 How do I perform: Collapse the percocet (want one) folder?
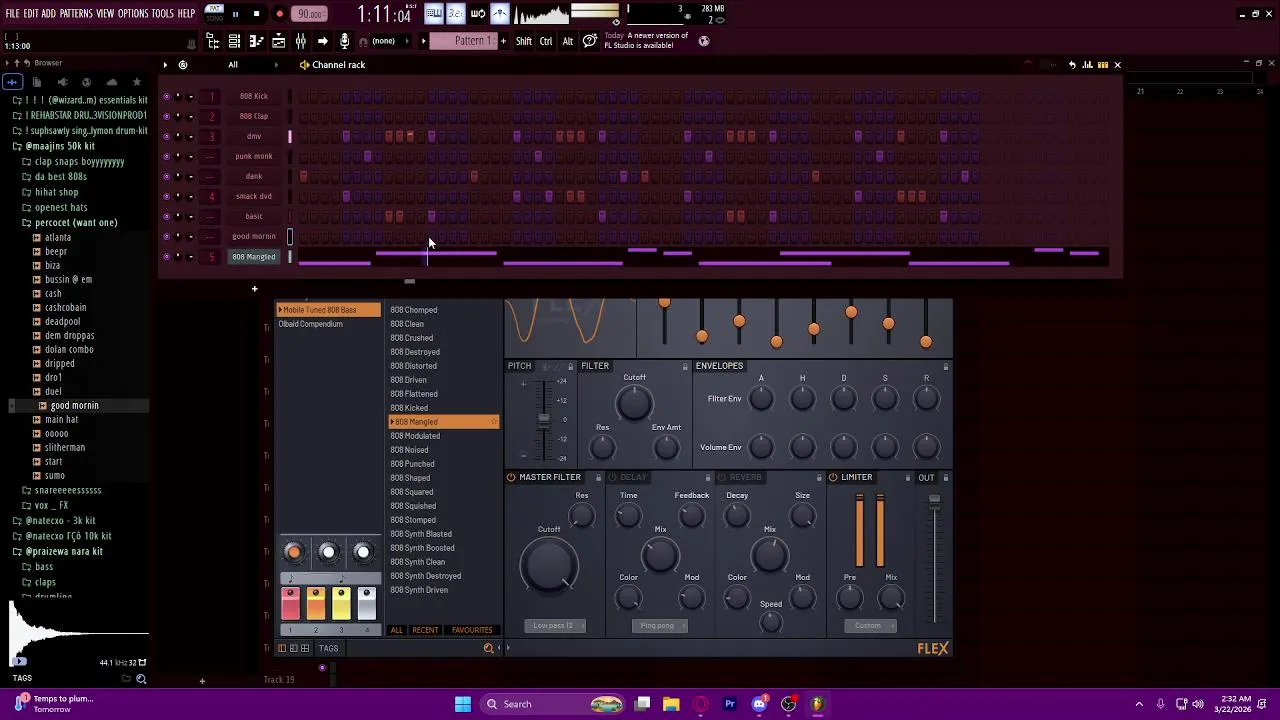pos(76,223)
